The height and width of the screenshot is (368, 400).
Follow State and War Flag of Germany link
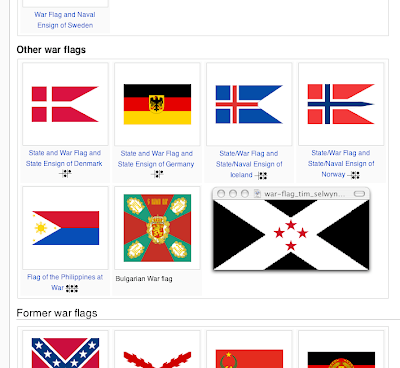(156, 159)
